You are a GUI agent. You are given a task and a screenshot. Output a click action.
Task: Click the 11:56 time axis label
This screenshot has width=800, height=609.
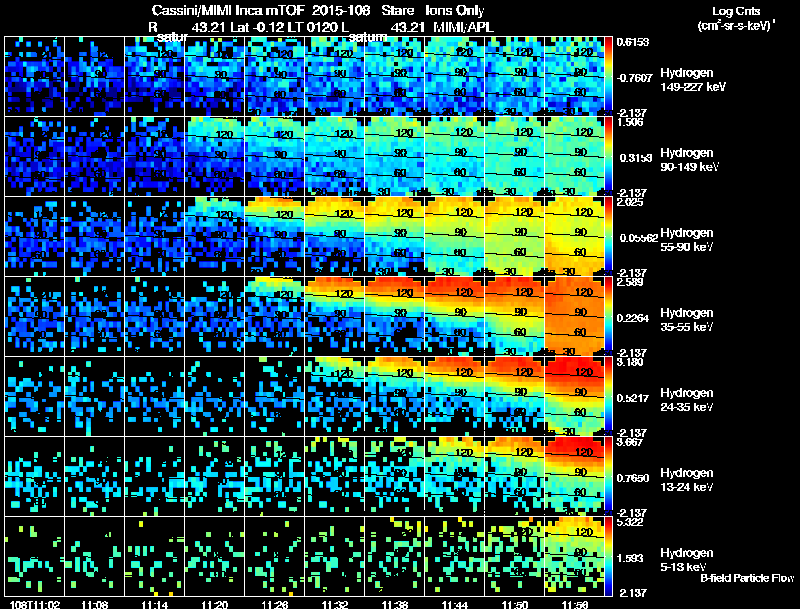574,604
